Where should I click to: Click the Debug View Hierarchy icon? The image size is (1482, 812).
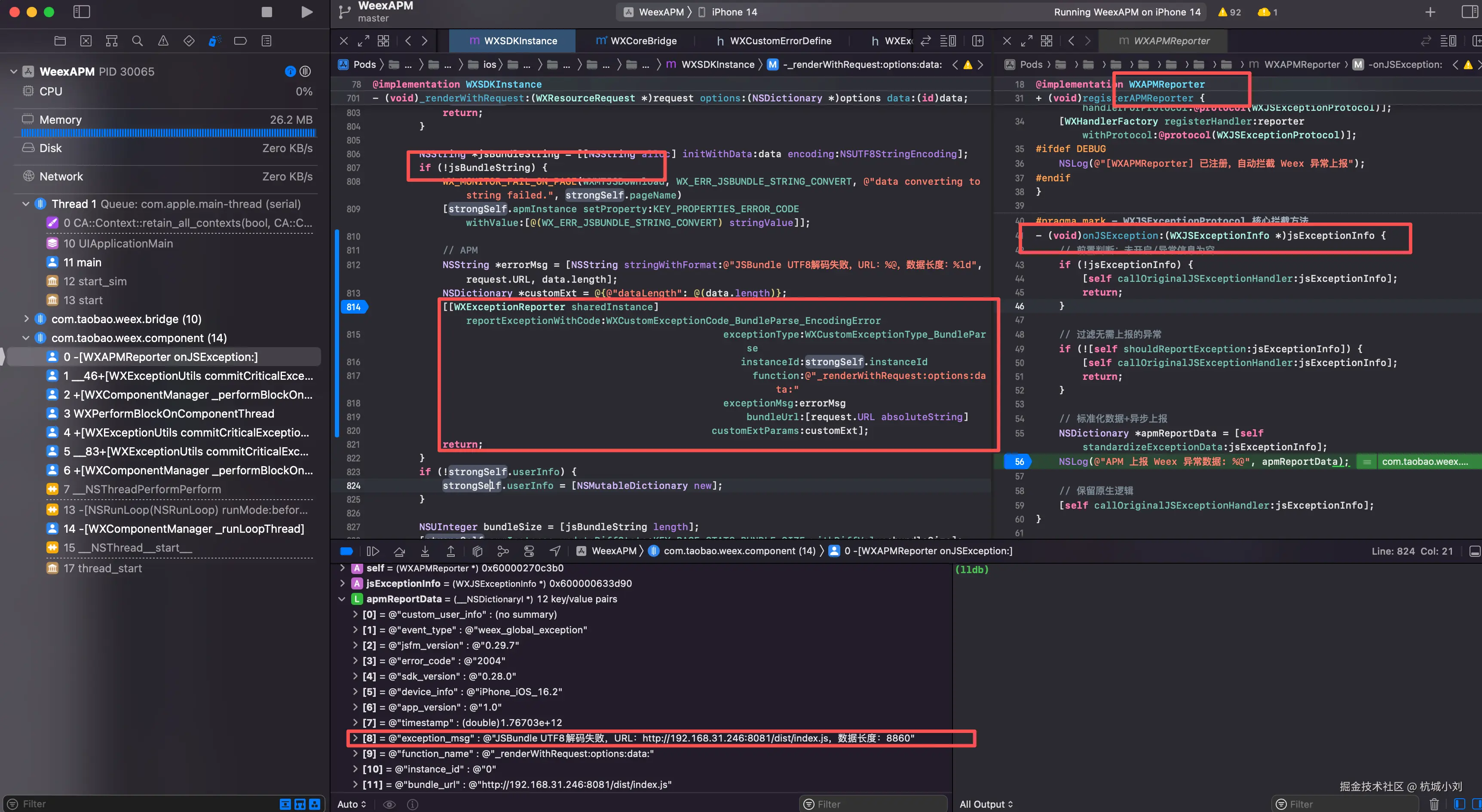point(477,551)
